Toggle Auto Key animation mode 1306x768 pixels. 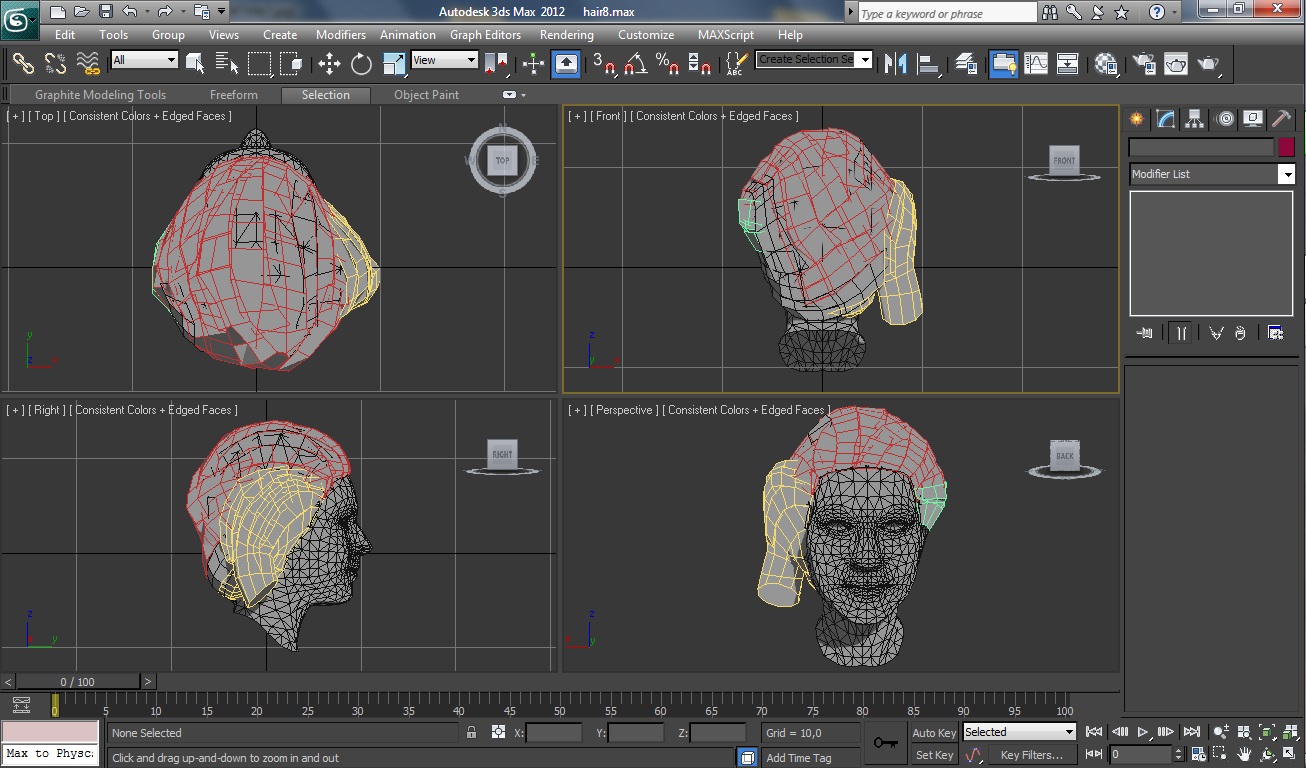pyautogui.click(x=934, y=733)
